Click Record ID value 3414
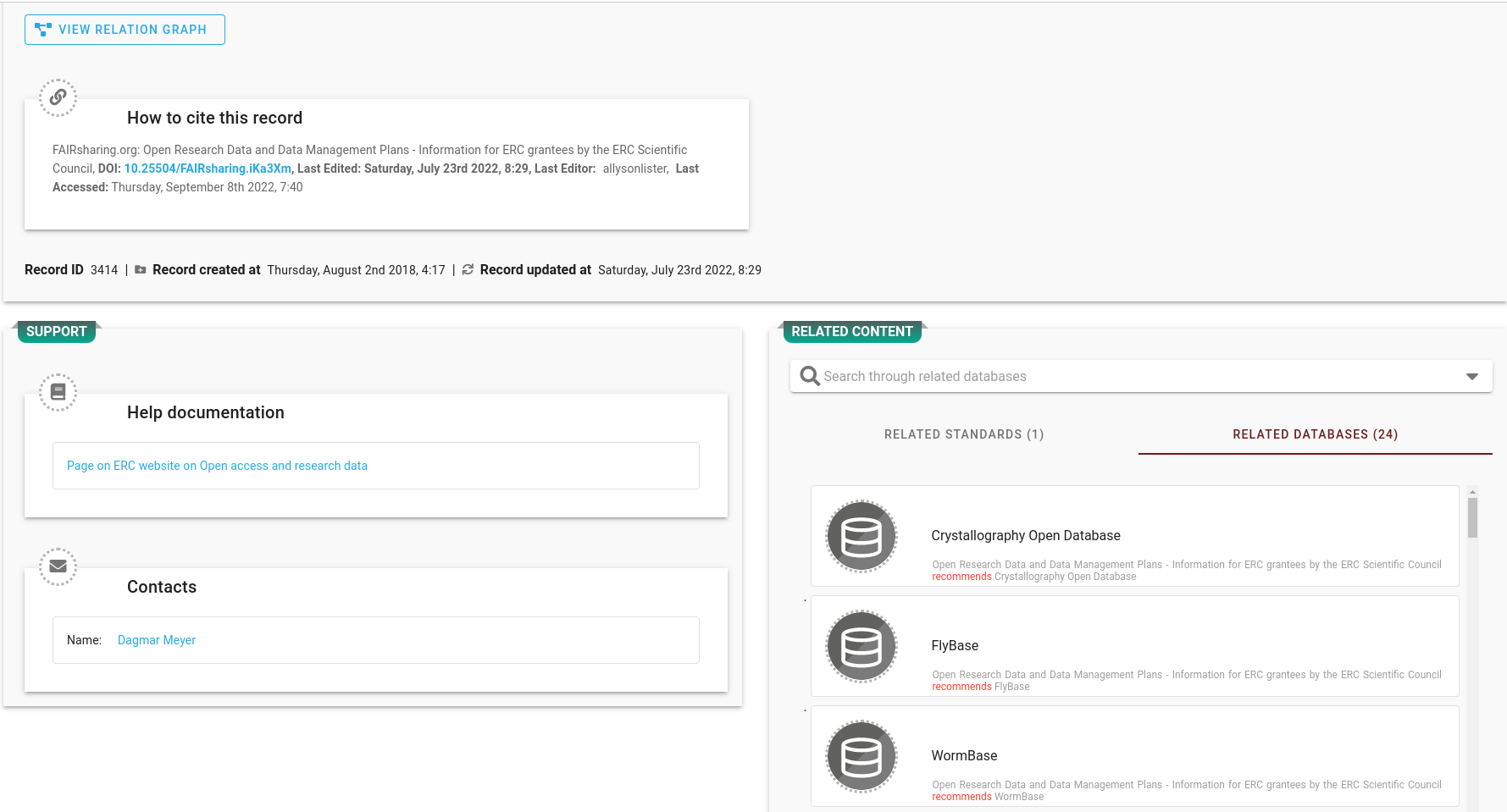The image size is (1507, 812). (104, 270)
